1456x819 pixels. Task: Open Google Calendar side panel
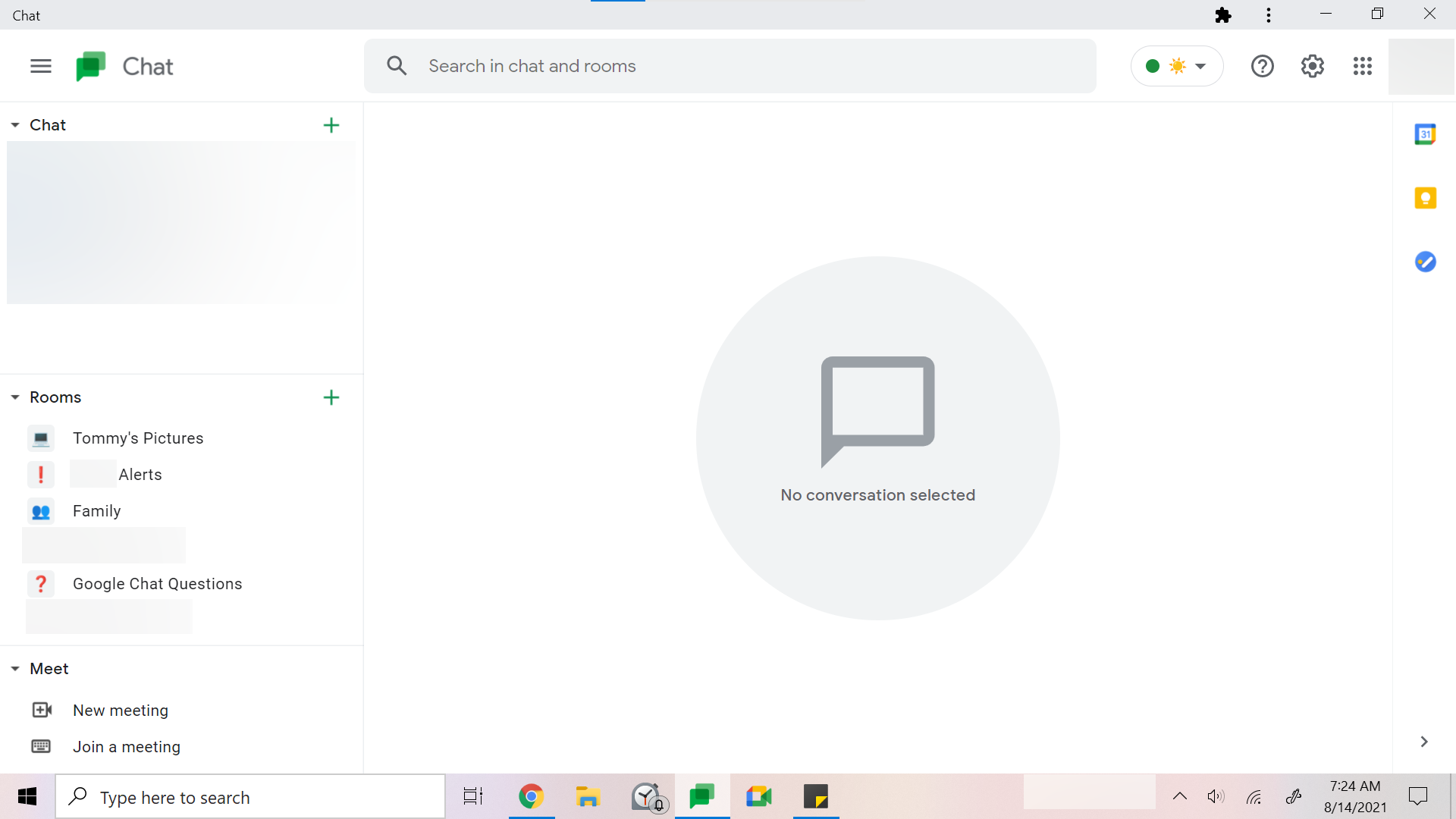1425,135
